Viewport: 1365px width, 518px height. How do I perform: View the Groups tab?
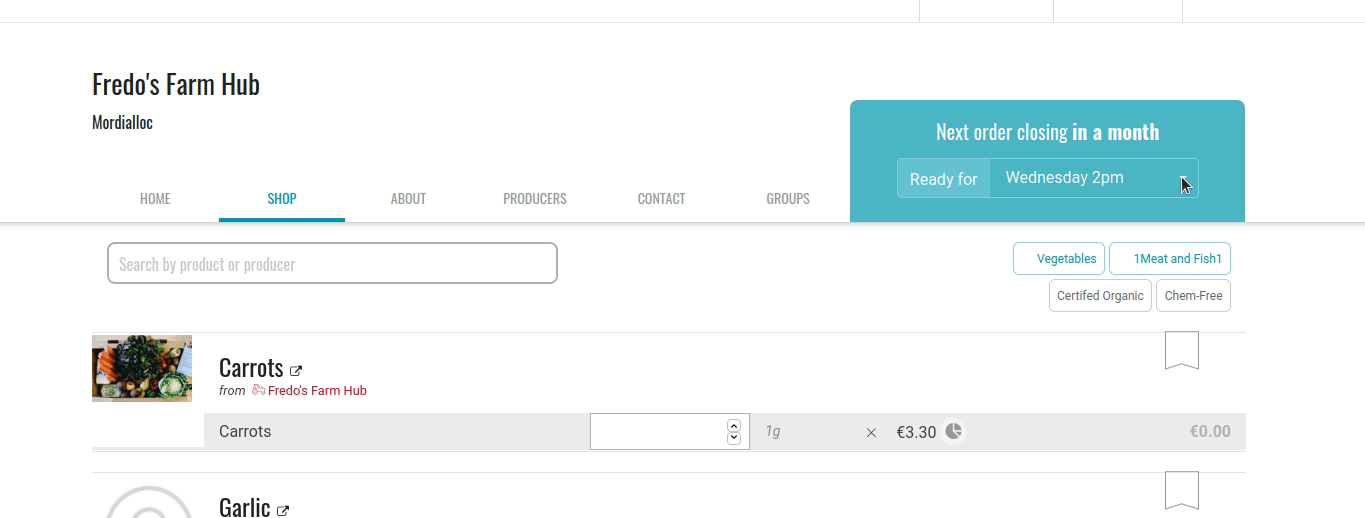788,199
